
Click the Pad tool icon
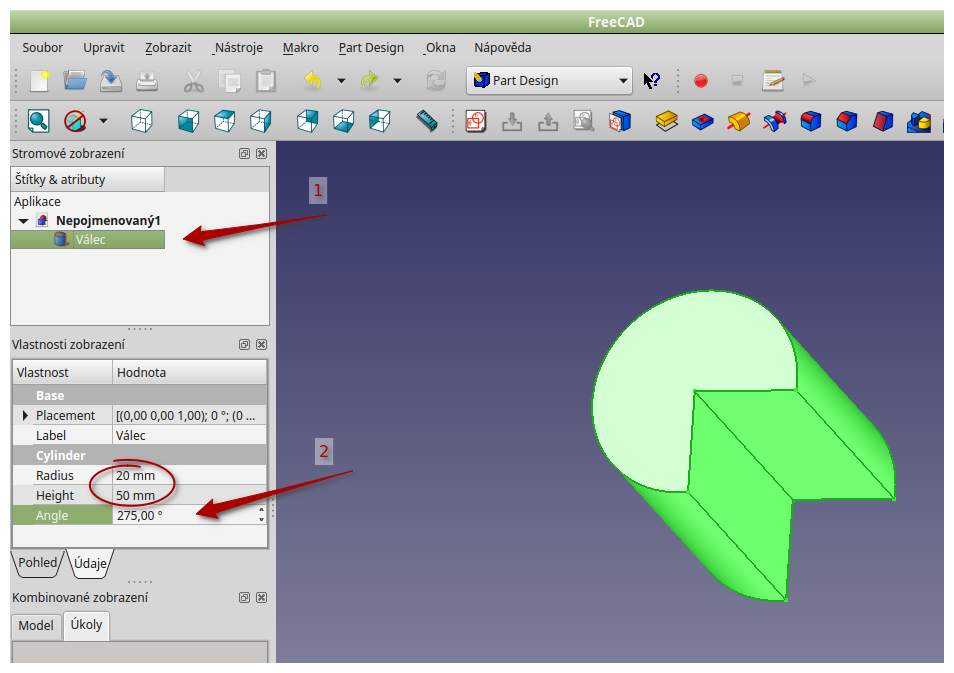pos(667,121)
